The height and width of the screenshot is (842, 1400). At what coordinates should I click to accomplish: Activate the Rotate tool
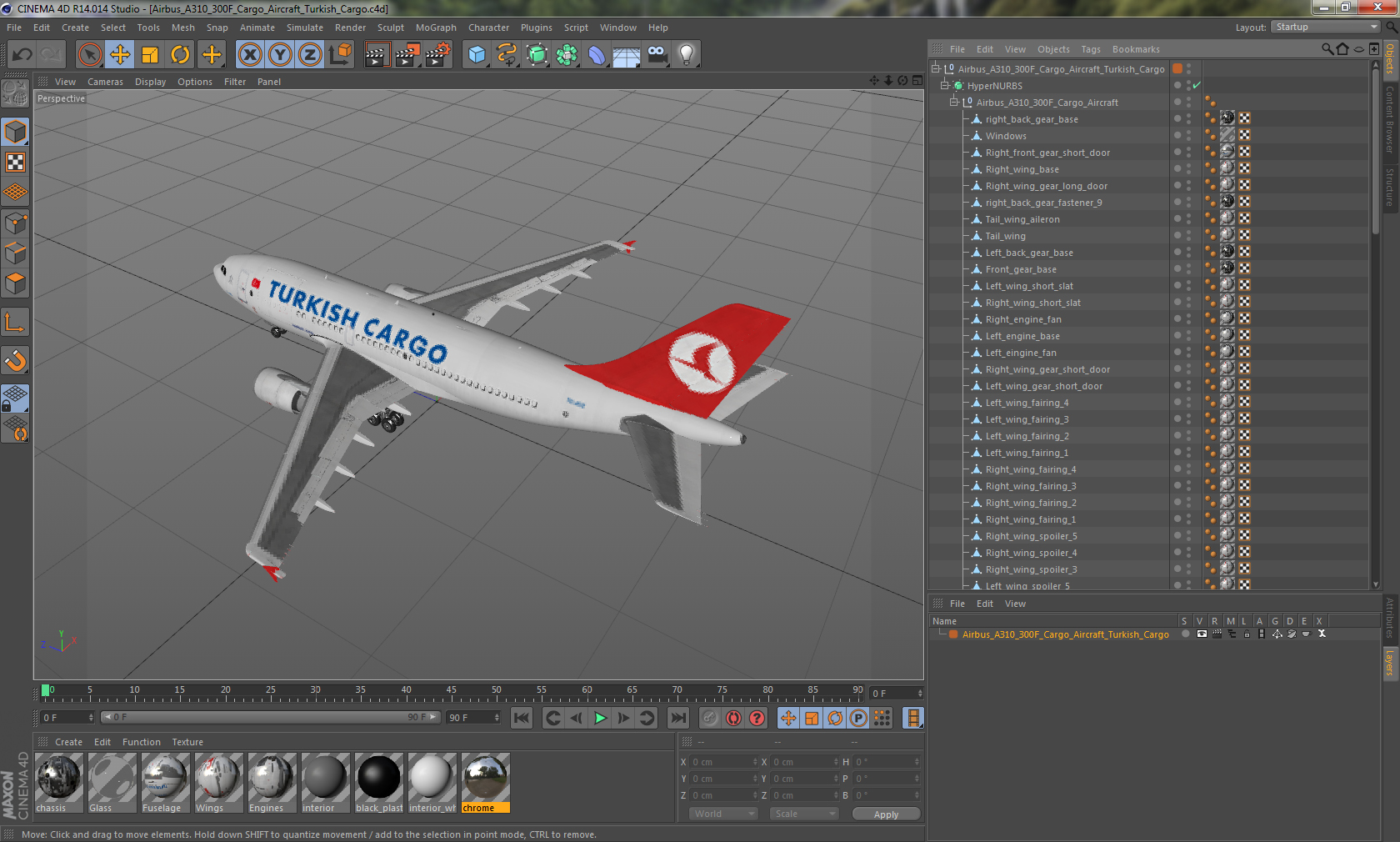pyautogui.click(x=180, y=55)
